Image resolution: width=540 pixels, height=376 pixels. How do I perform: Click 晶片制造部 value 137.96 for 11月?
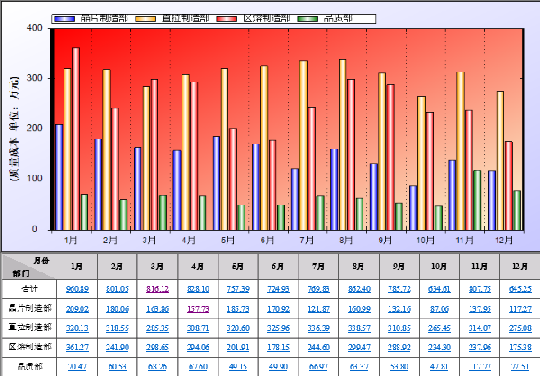point(479,309)
